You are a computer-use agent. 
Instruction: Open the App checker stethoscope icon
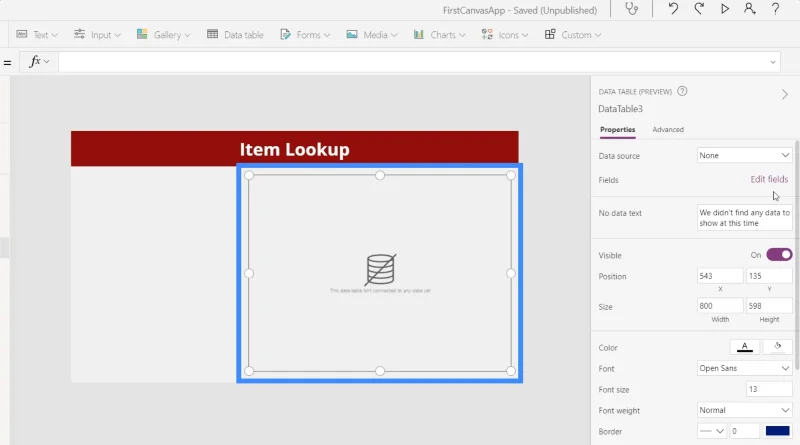pos(632,9)
